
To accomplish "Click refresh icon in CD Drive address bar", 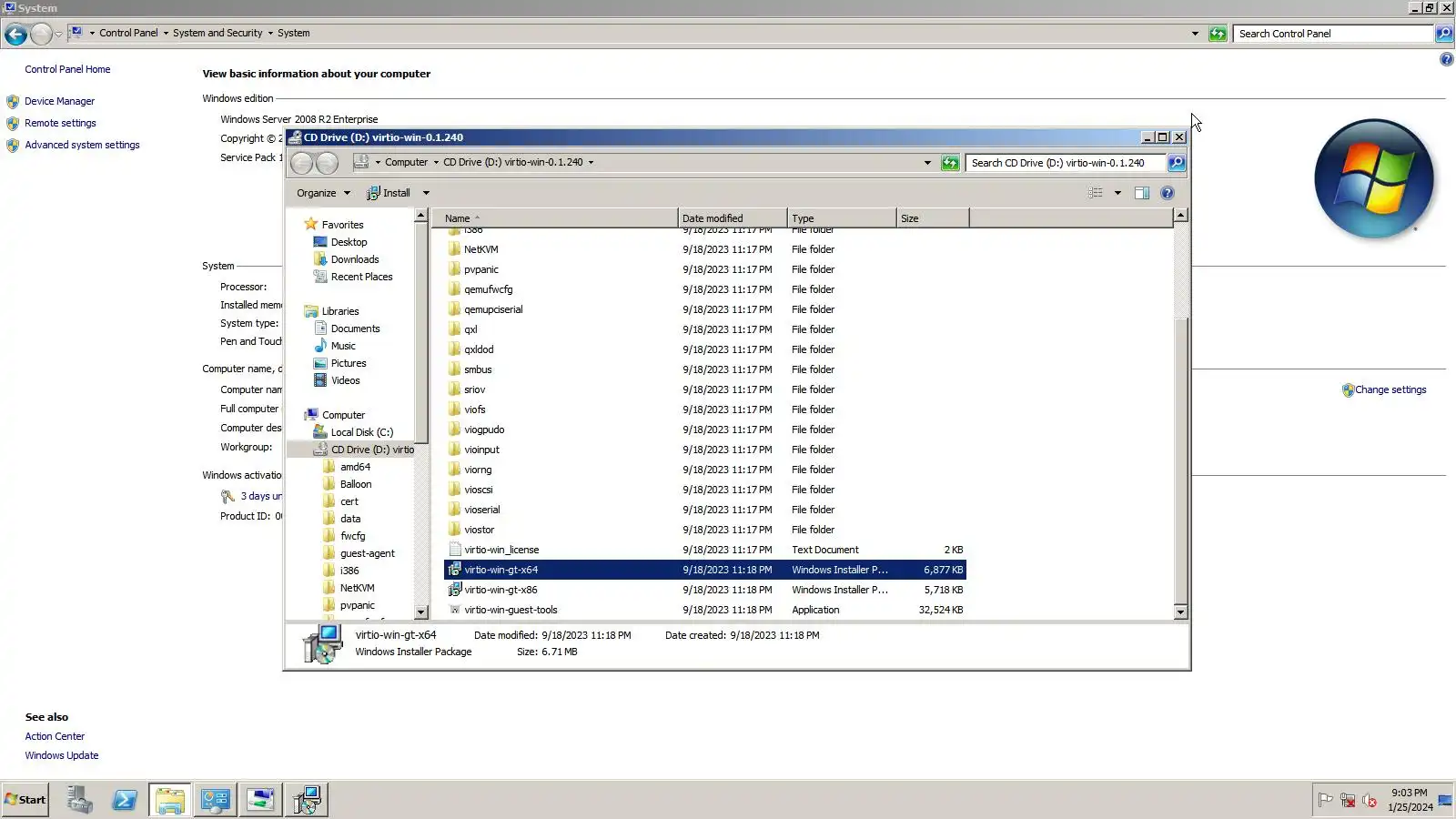I will click(950, 163).
